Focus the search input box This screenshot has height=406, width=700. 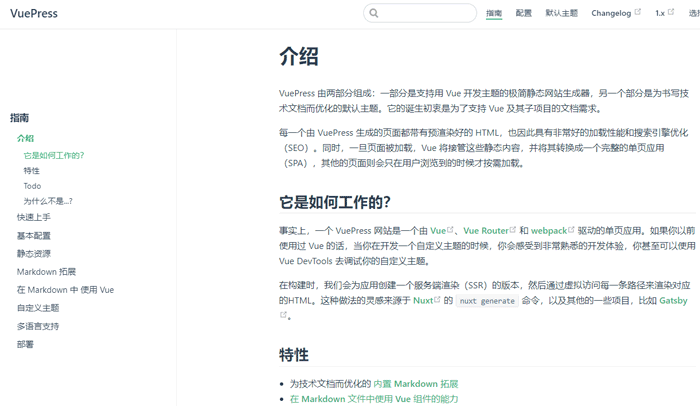pos(420,13)
